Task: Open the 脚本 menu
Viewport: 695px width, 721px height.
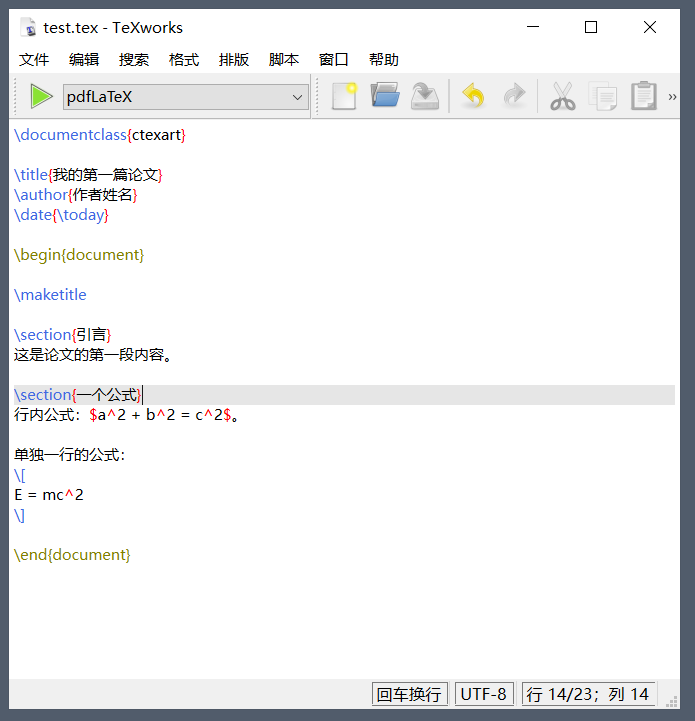Action: 284,60
